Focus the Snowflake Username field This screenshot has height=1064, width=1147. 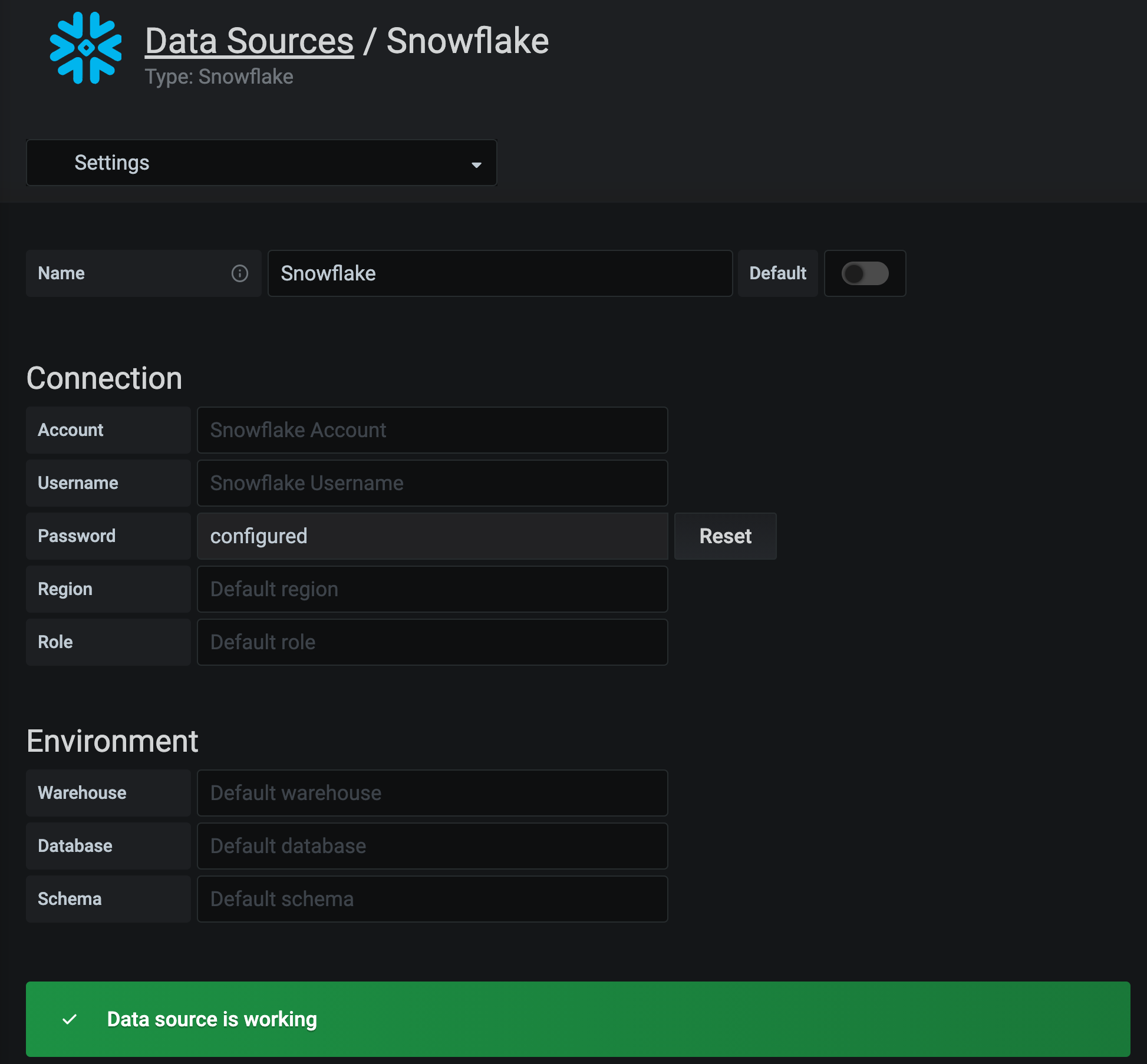point(433,483)
